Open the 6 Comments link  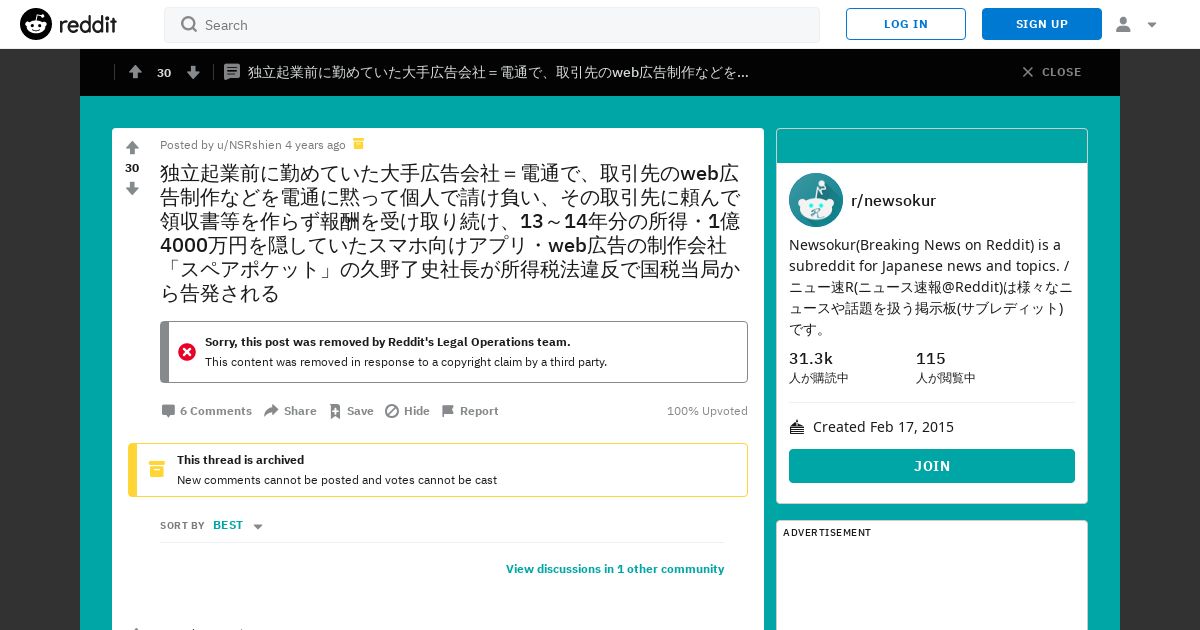[x=207, y=411]
